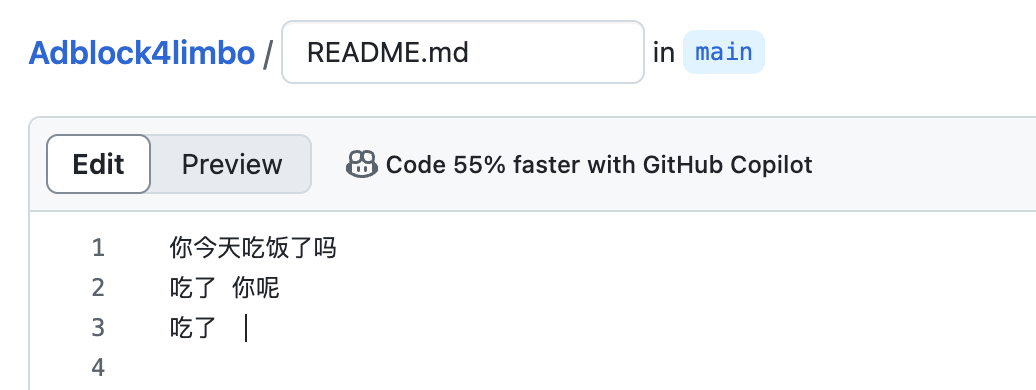Click the main branch label
The height and width of the screenshot is (390, 1036).
click(723, 52)
